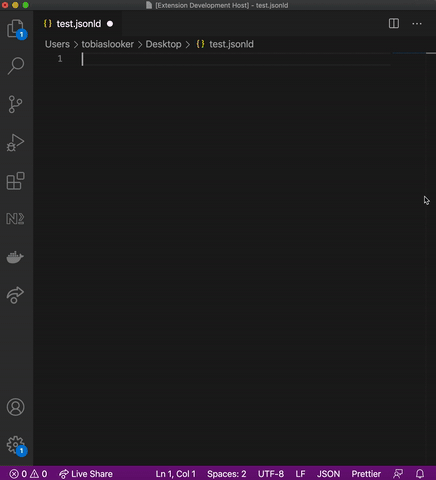Screen dimensions: 436x480
Task: Expand the Desktop breadcrumb folder
Action: (x=163, y=44)
